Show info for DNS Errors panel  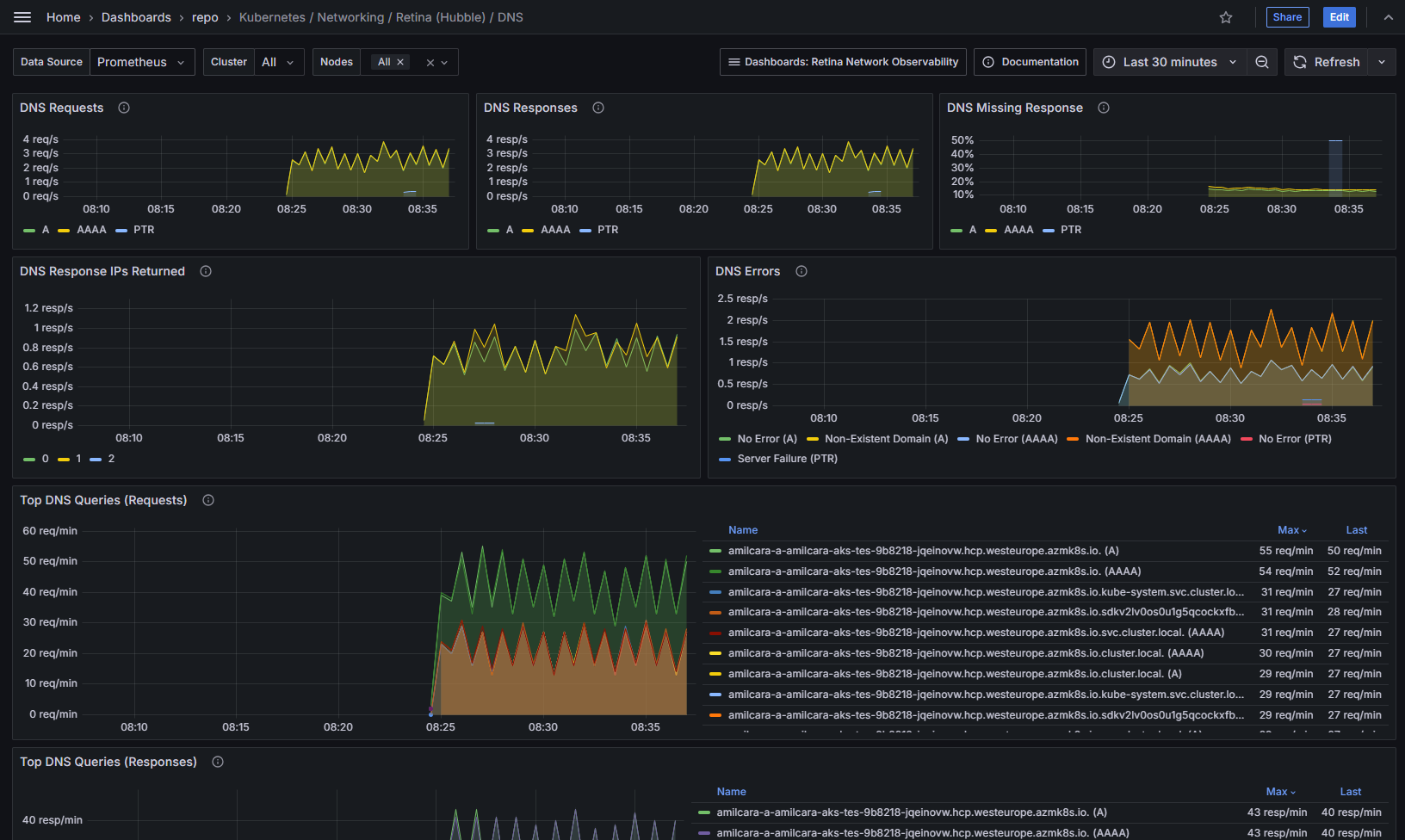click(802, 271)
